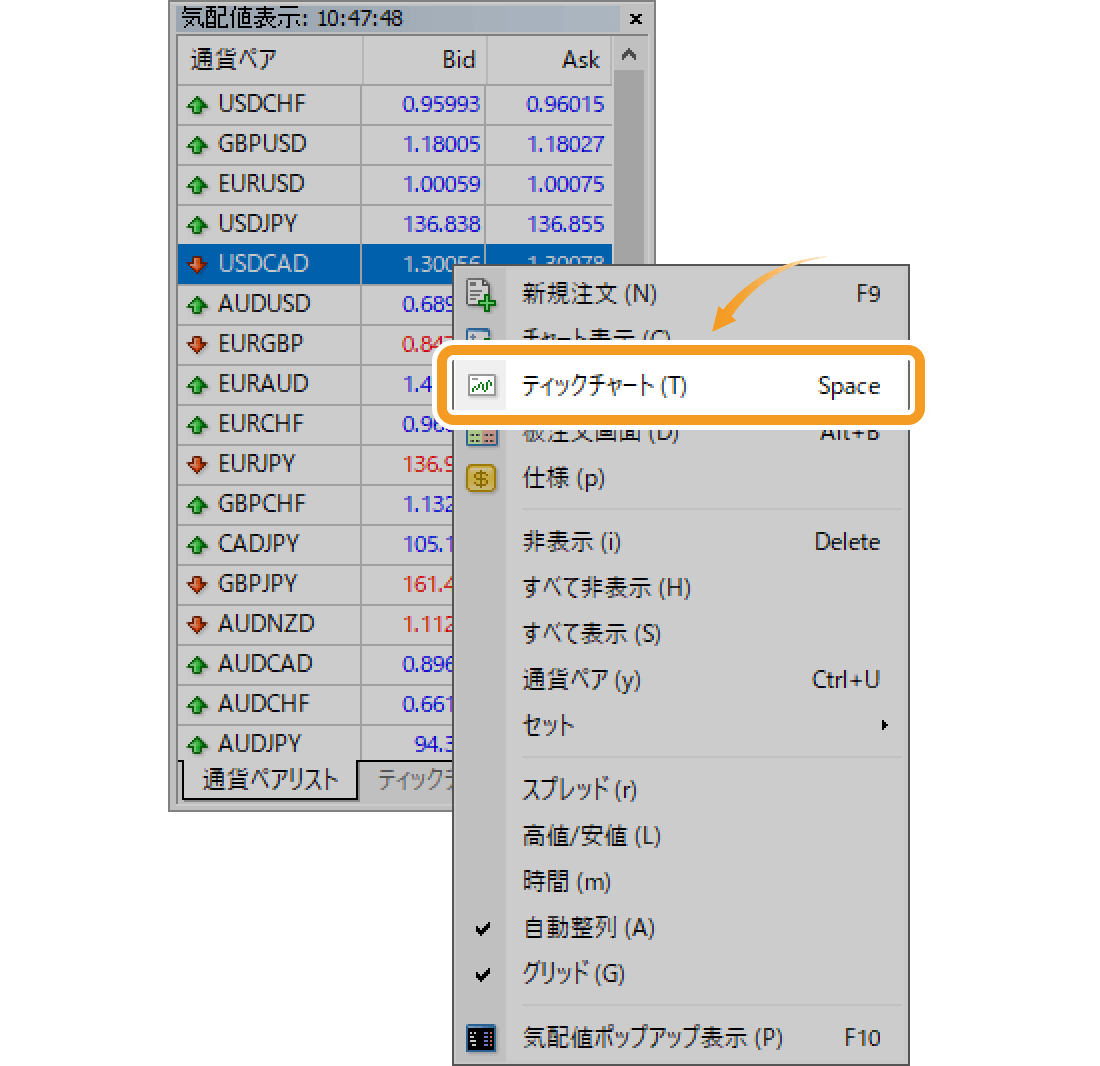Click the green arrow icon beside AUDCAD
The width and height of the screenshot is (1100, 1066).
coord(198,665)
